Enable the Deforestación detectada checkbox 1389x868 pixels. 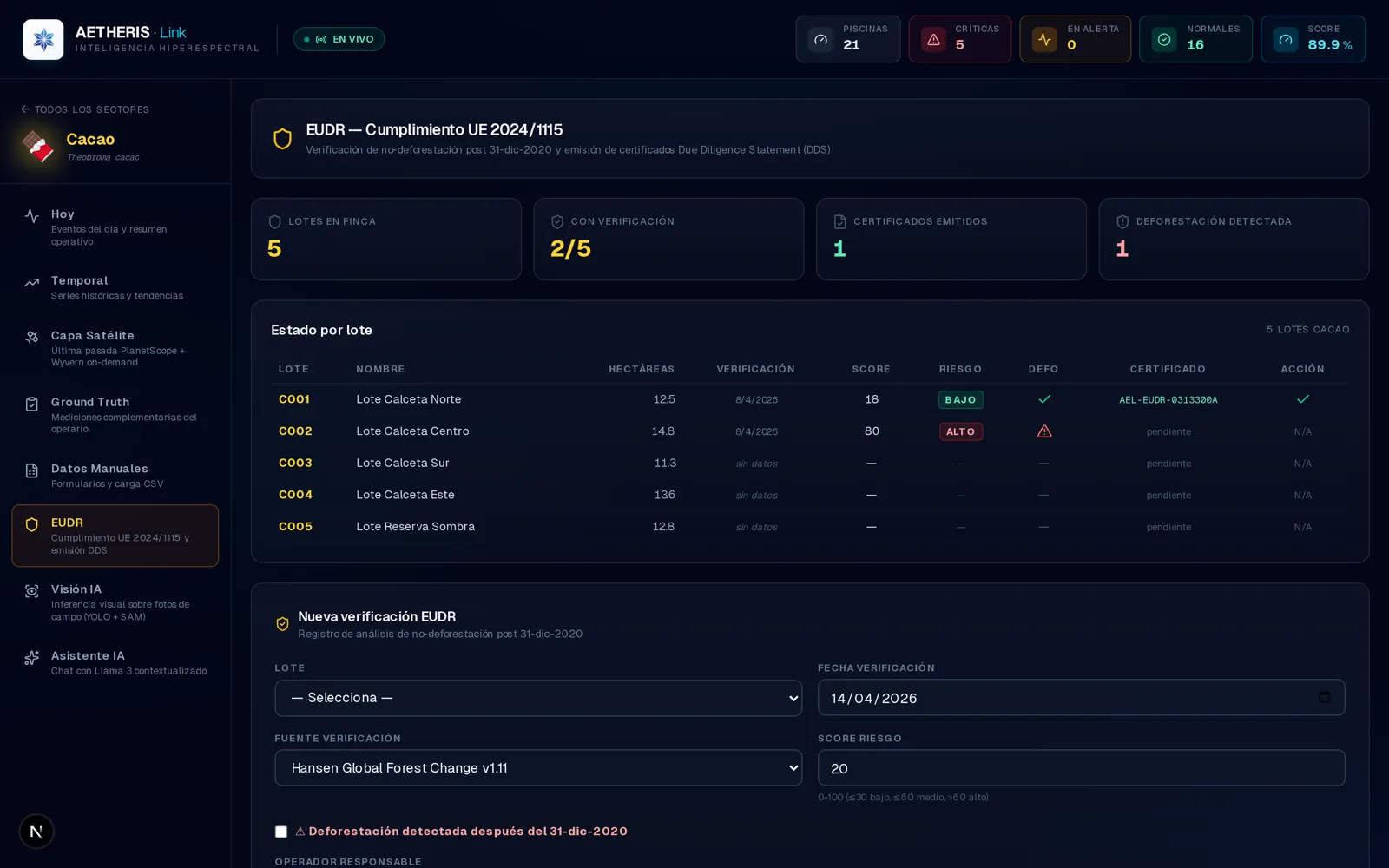pyautogui.click(x=281, y=832)
